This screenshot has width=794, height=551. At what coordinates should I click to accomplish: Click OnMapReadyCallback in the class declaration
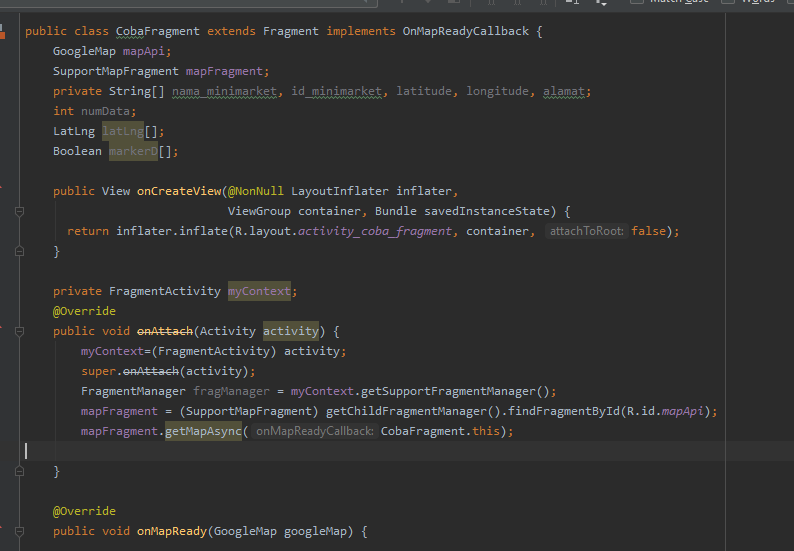465,31
